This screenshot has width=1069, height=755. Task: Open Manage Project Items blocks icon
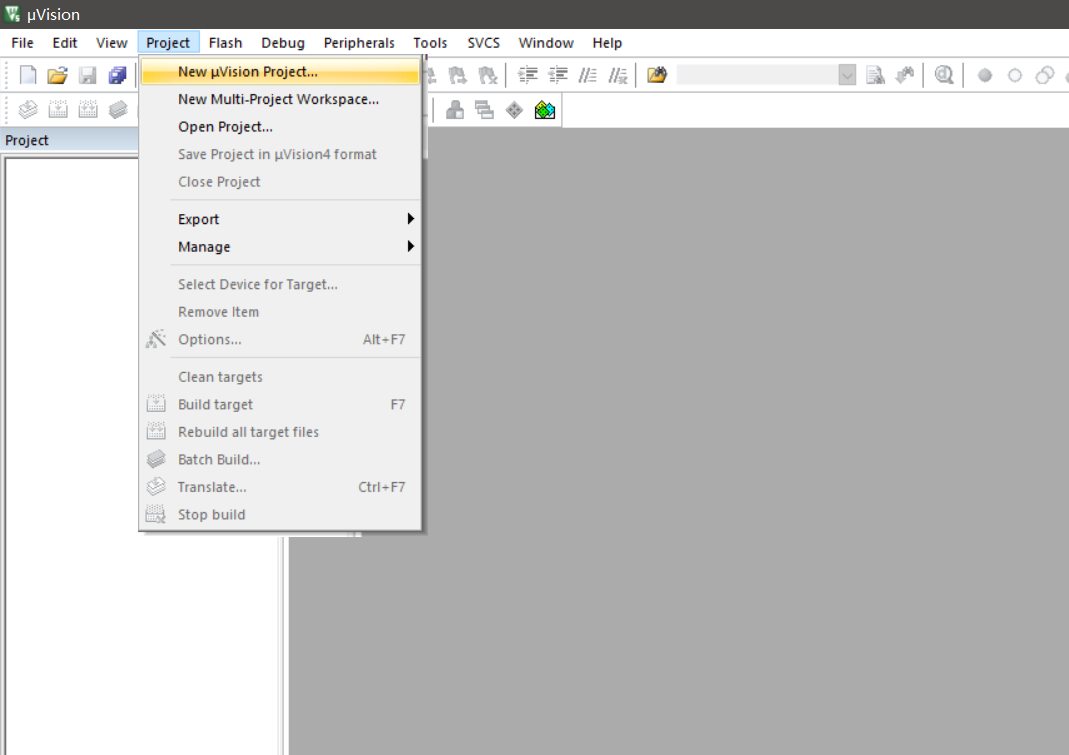(x=455, y=110)
